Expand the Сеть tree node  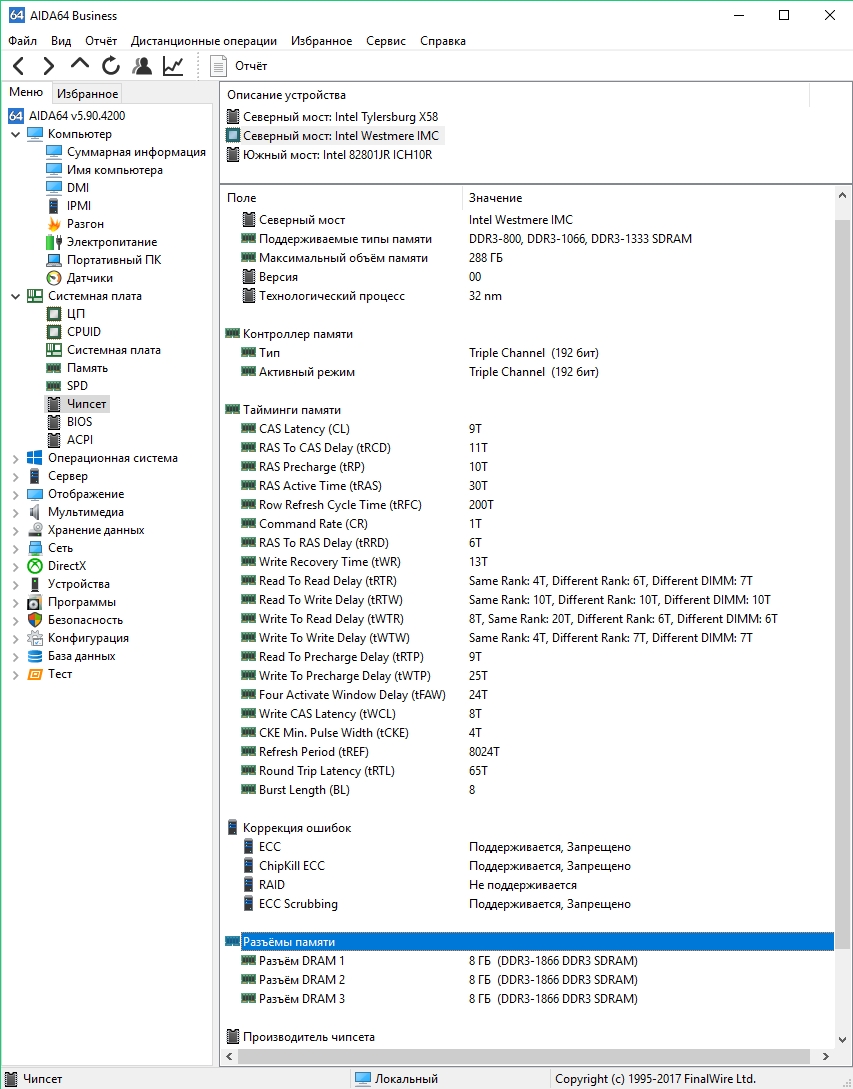(x=15, y=548)
